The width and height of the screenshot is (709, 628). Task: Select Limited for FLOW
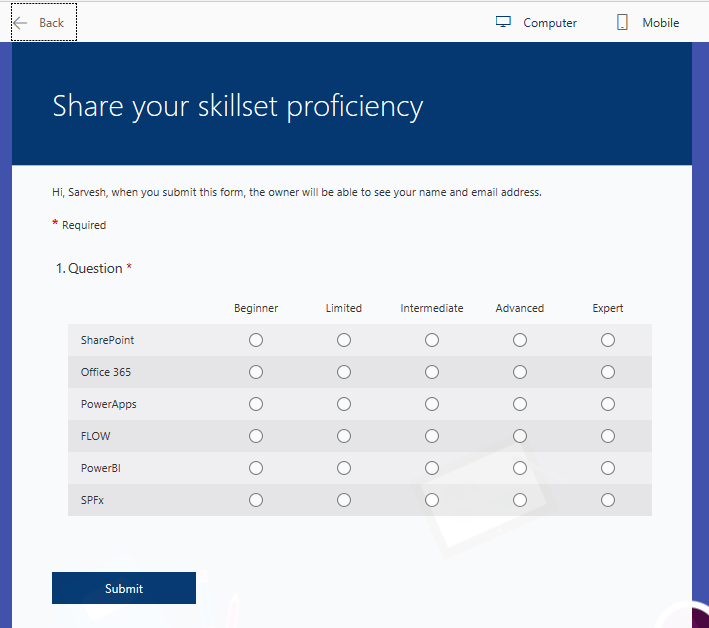coord(344,436)
